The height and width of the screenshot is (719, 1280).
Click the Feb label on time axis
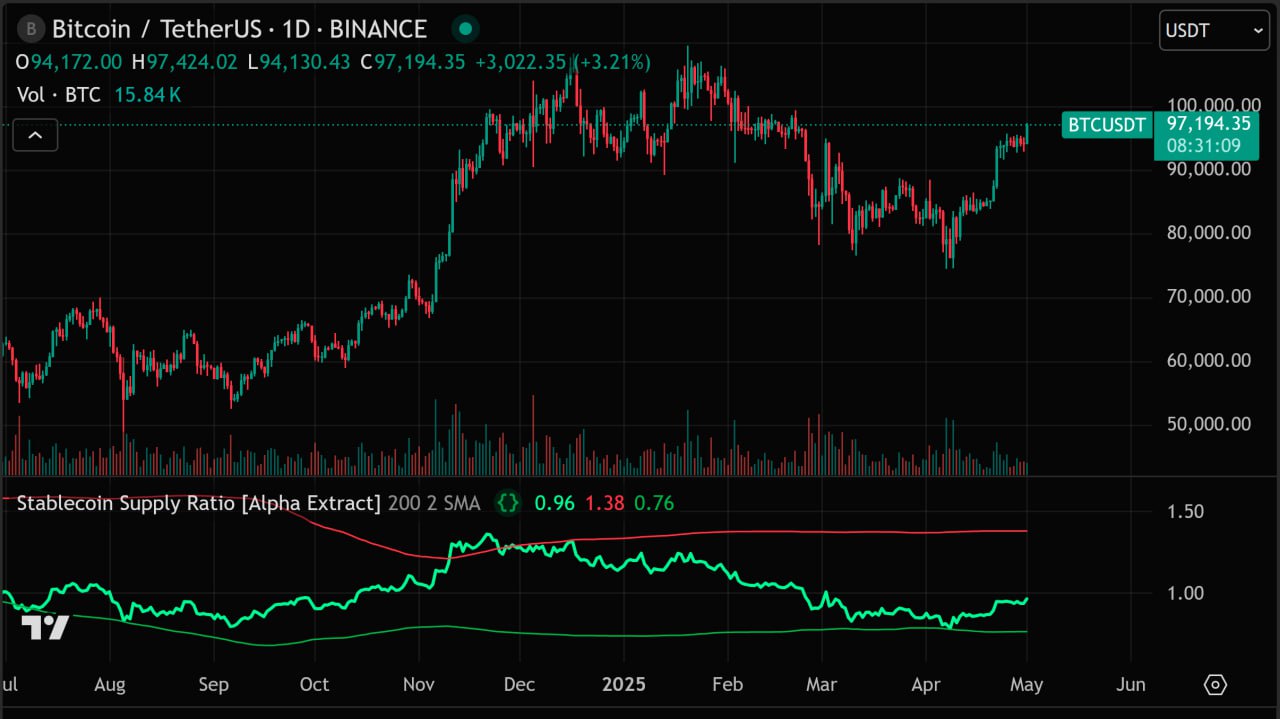coord(727,685)
